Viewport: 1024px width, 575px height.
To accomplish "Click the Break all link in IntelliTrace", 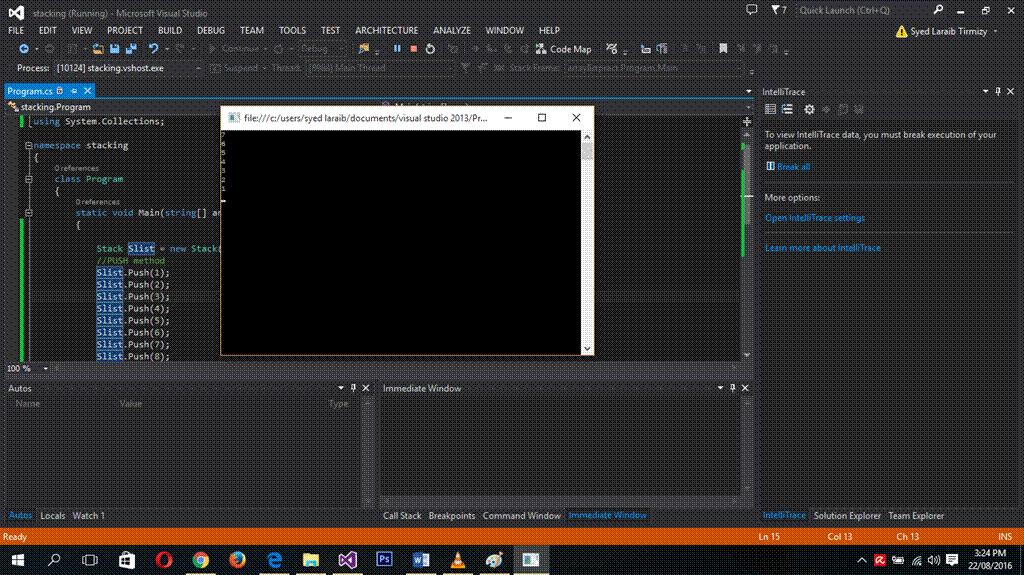I will click(x=793, y=166).
